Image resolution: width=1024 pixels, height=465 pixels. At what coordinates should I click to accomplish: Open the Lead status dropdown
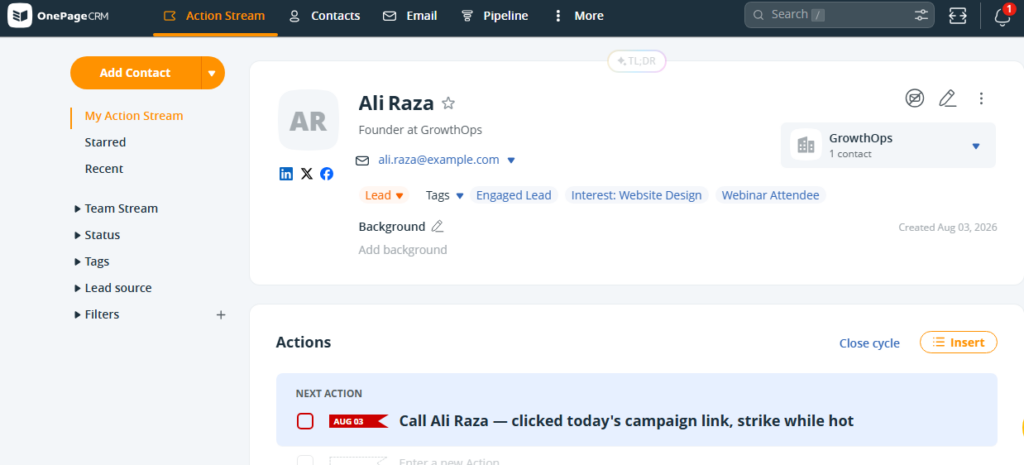384,195
